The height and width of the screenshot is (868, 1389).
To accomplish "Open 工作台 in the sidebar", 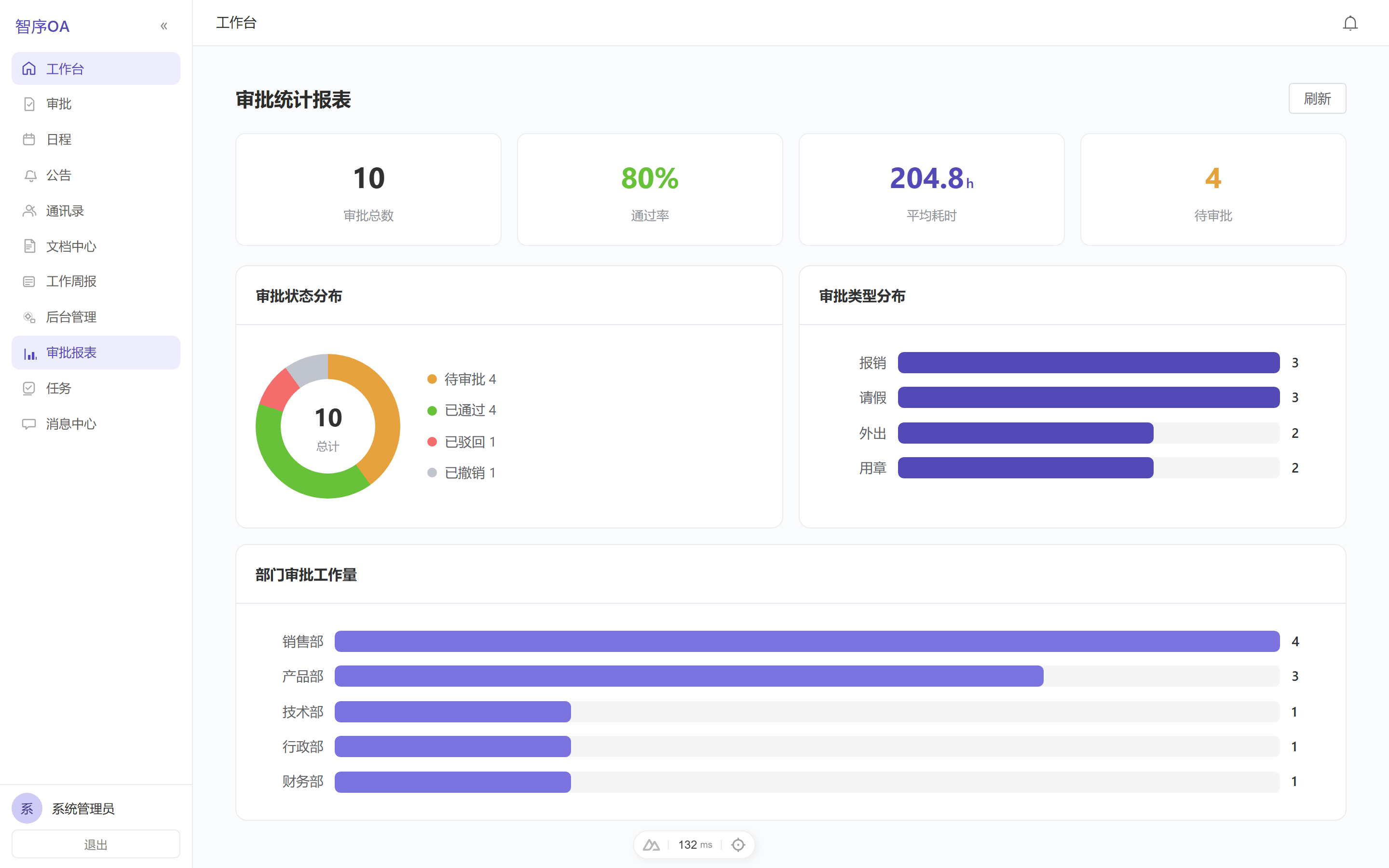I will click(x=96, y=69).
